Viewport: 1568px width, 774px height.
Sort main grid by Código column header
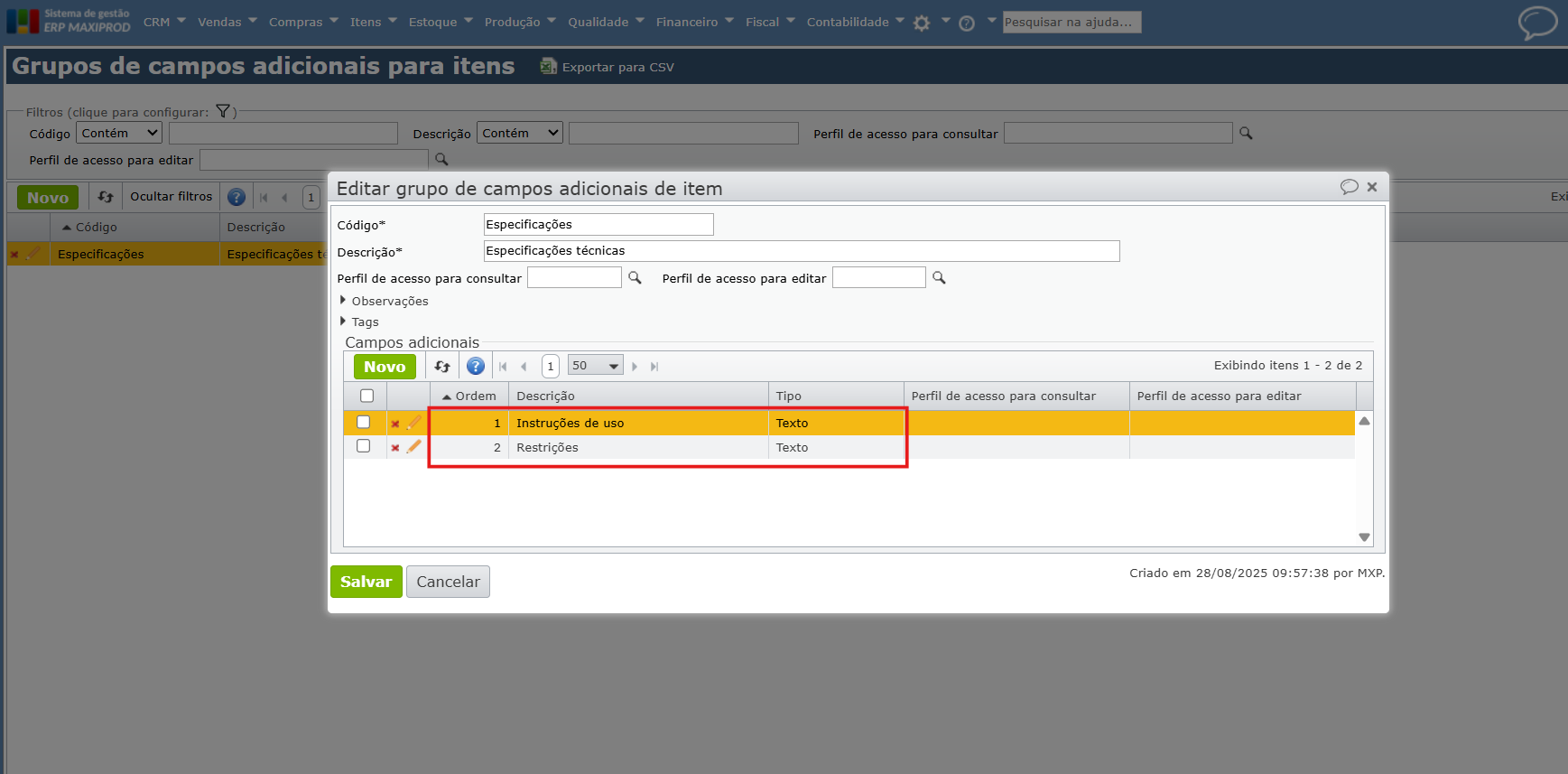pos(135,227)
